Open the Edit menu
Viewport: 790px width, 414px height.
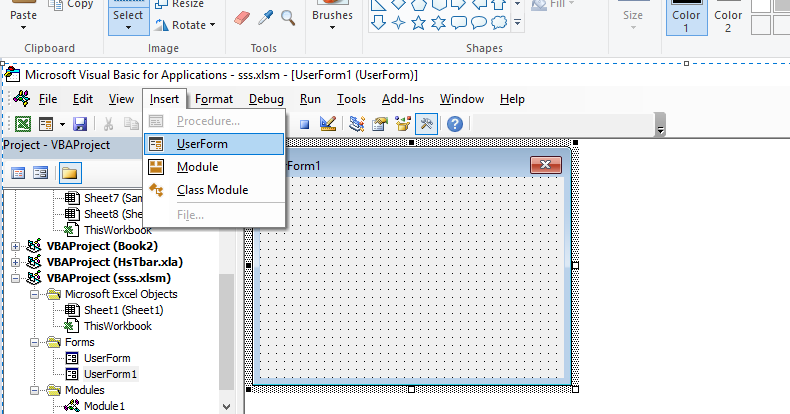coord(83,99)
